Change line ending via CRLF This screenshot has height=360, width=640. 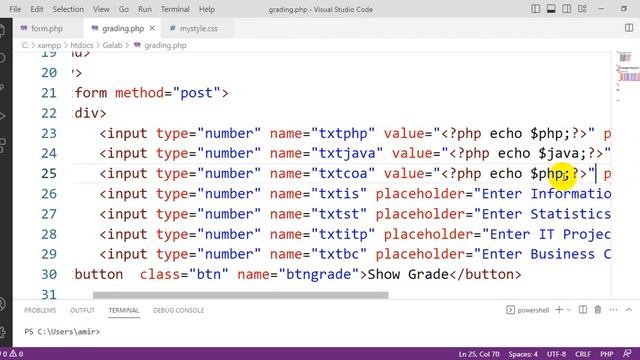tap(583, 354)
